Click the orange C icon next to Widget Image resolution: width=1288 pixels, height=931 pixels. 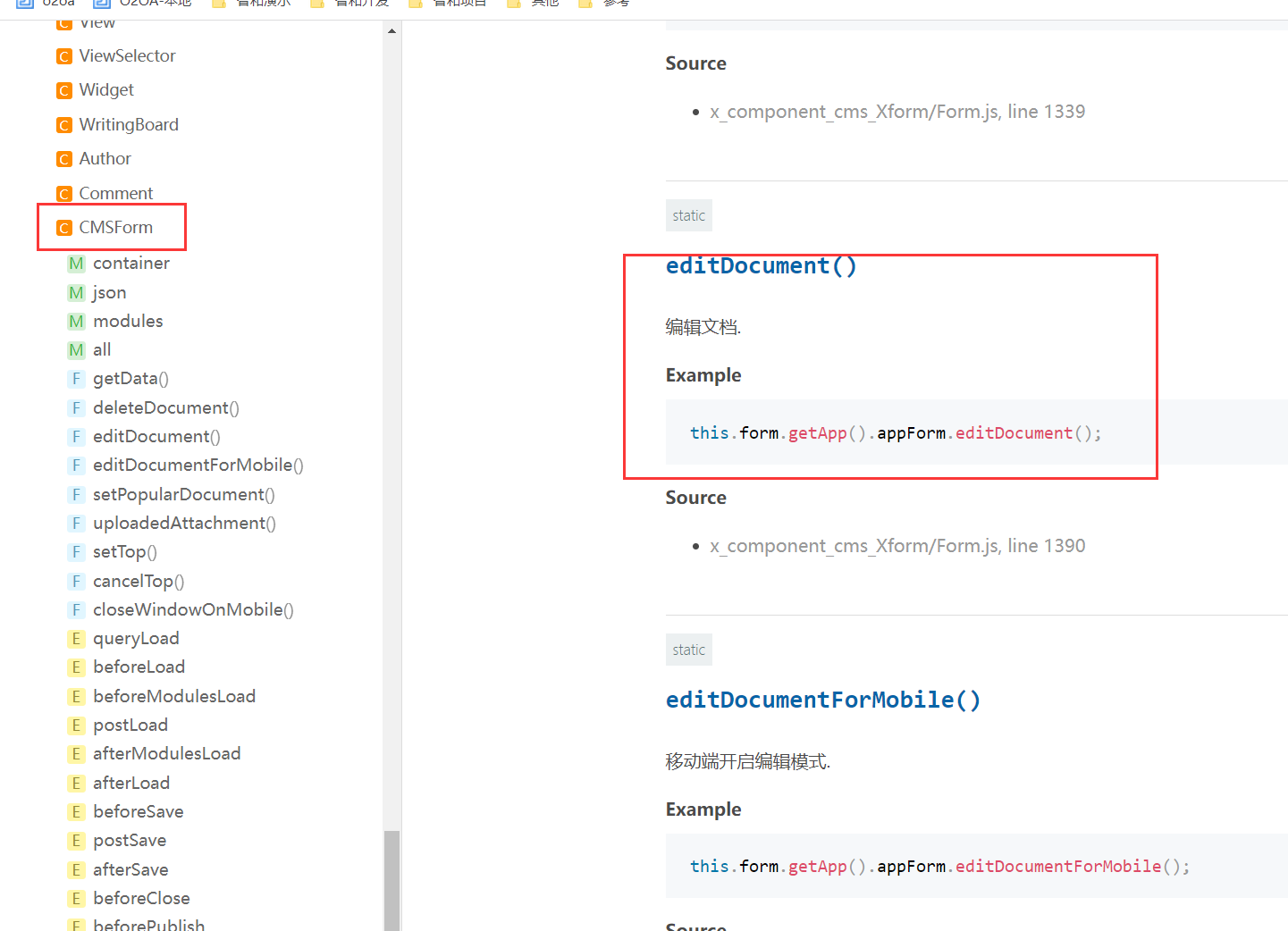point(64,90)
